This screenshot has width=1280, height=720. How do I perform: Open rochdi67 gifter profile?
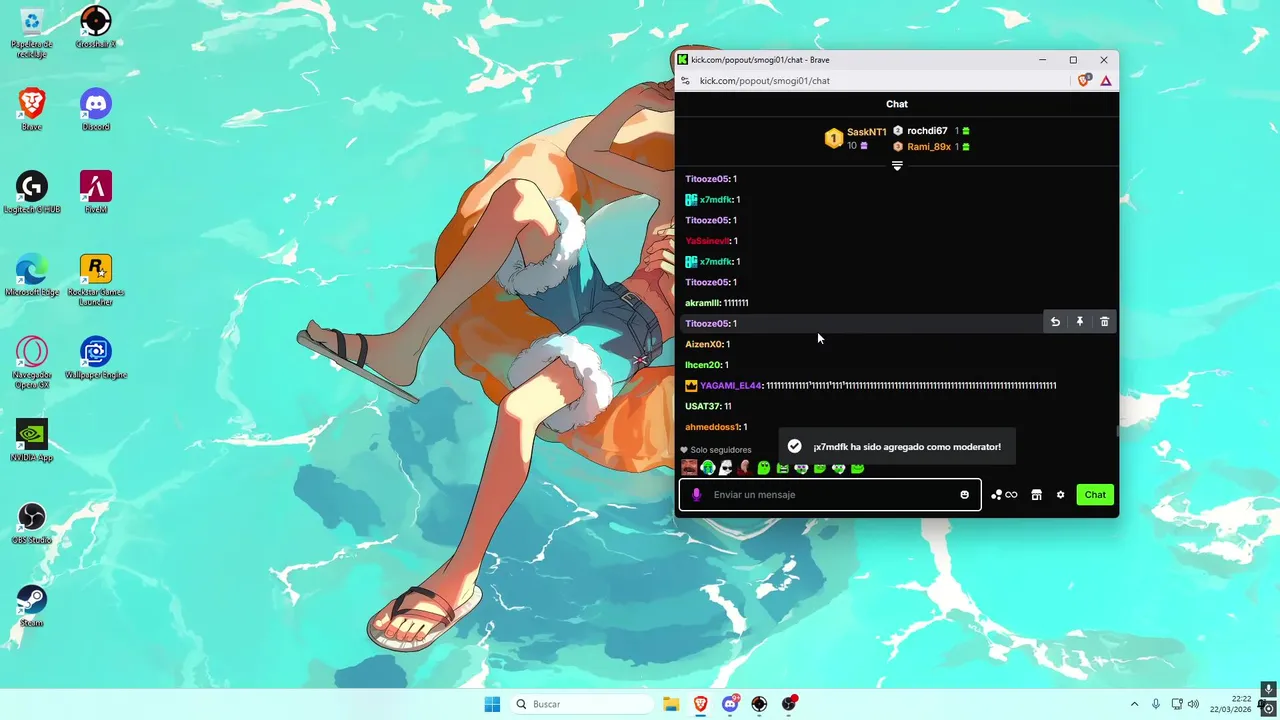(x=927, y=131)
